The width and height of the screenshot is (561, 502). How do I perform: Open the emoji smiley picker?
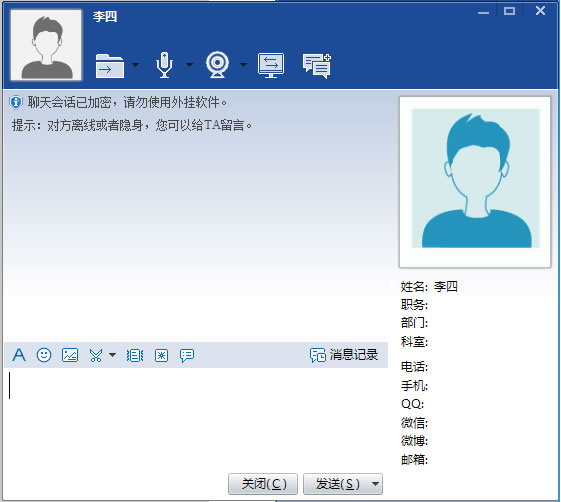44,355
